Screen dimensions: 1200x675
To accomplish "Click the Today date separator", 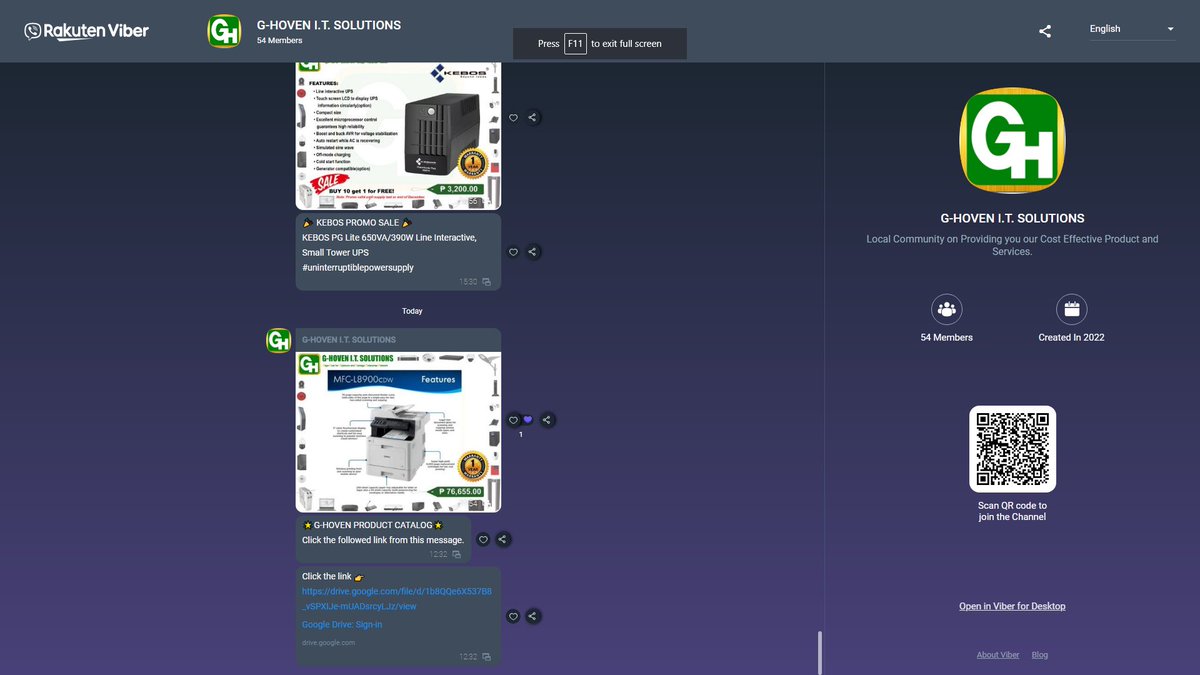I will click(x=412, y=311).
